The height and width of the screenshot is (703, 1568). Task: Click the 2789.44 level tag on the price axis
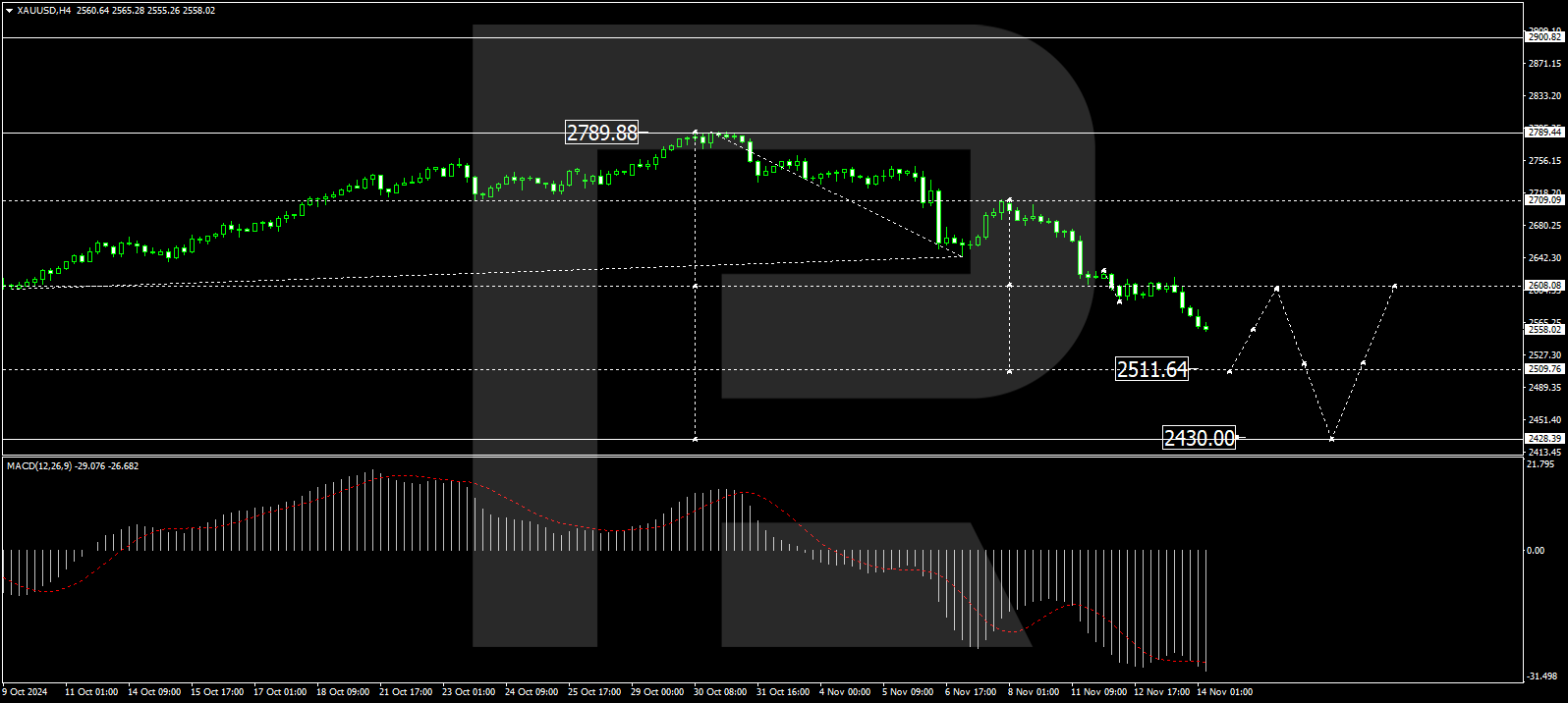[1543, 133]
